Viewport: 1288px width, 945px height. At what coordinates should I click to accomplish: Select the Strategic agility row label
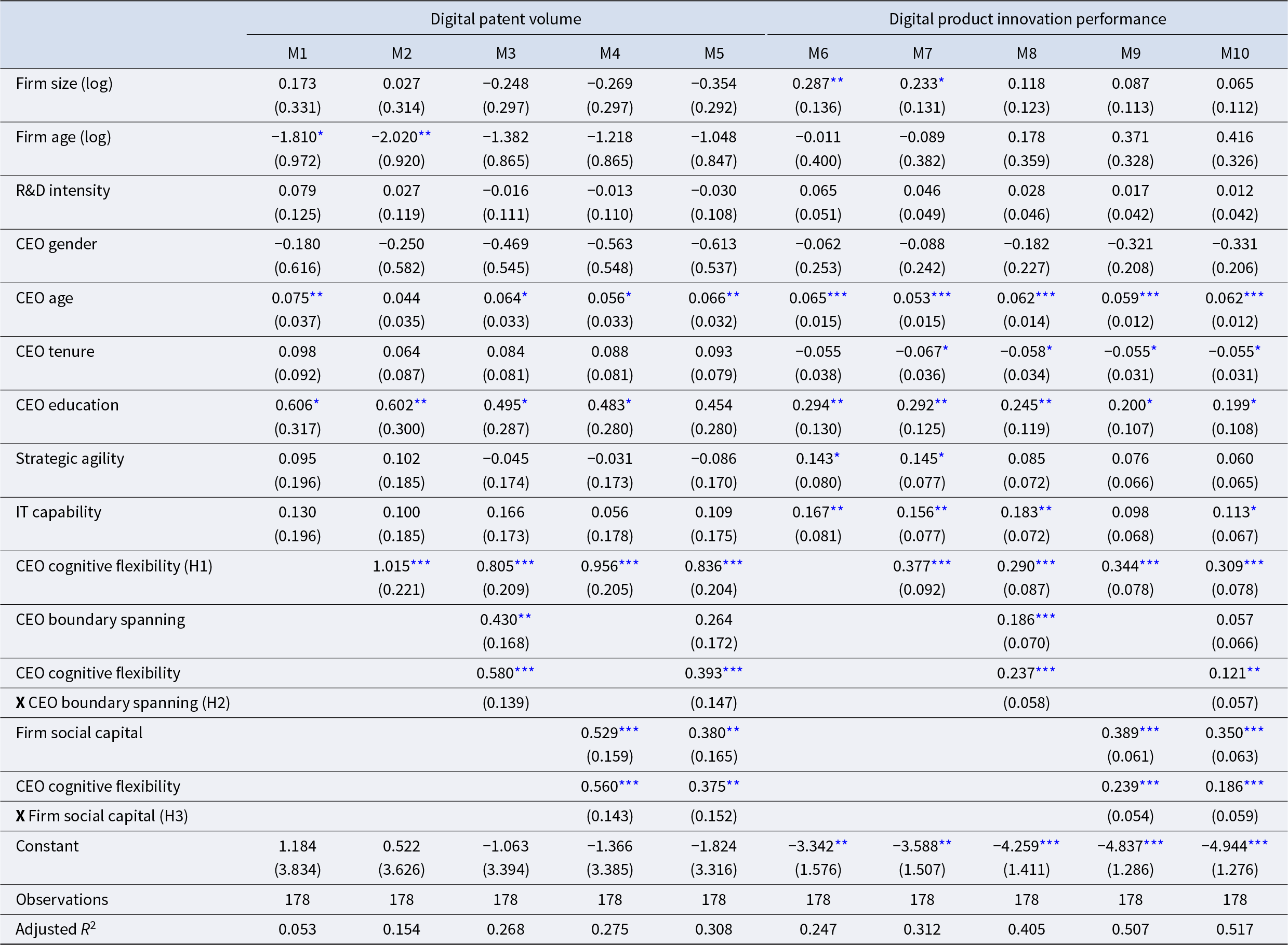coord(70,459)
